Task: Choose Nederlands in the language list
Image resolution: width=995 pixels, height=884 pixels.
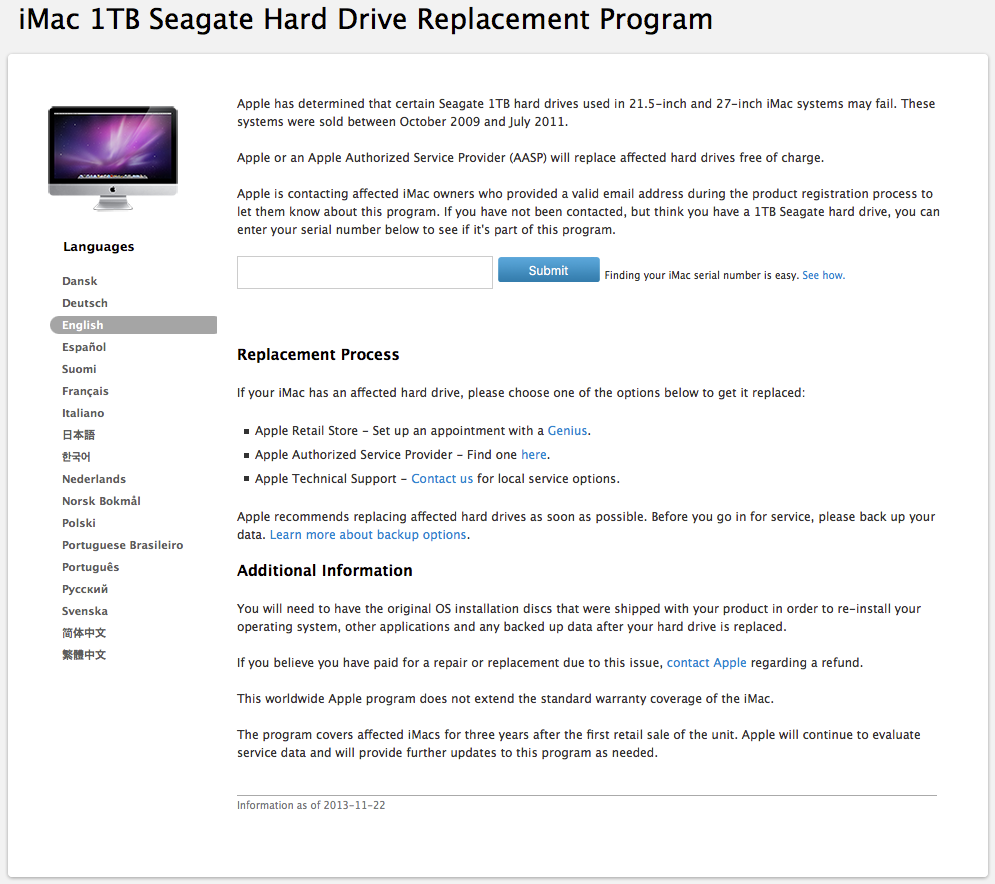Action: (94, 479)
